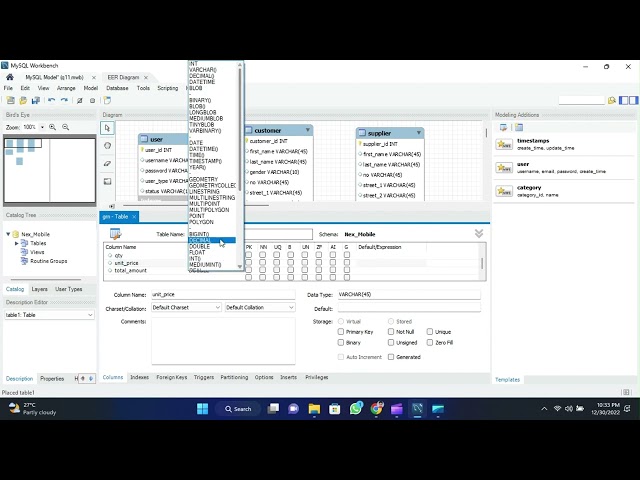Click the user template star icon
640x480 pixels.
[x=504, y=168]
